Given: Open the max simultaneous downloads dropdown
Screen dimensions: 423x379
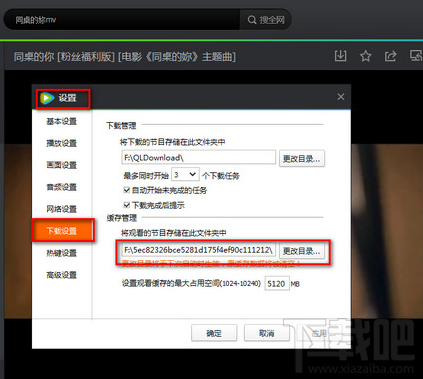Looking at the screenshot, I should coord(185,175).
